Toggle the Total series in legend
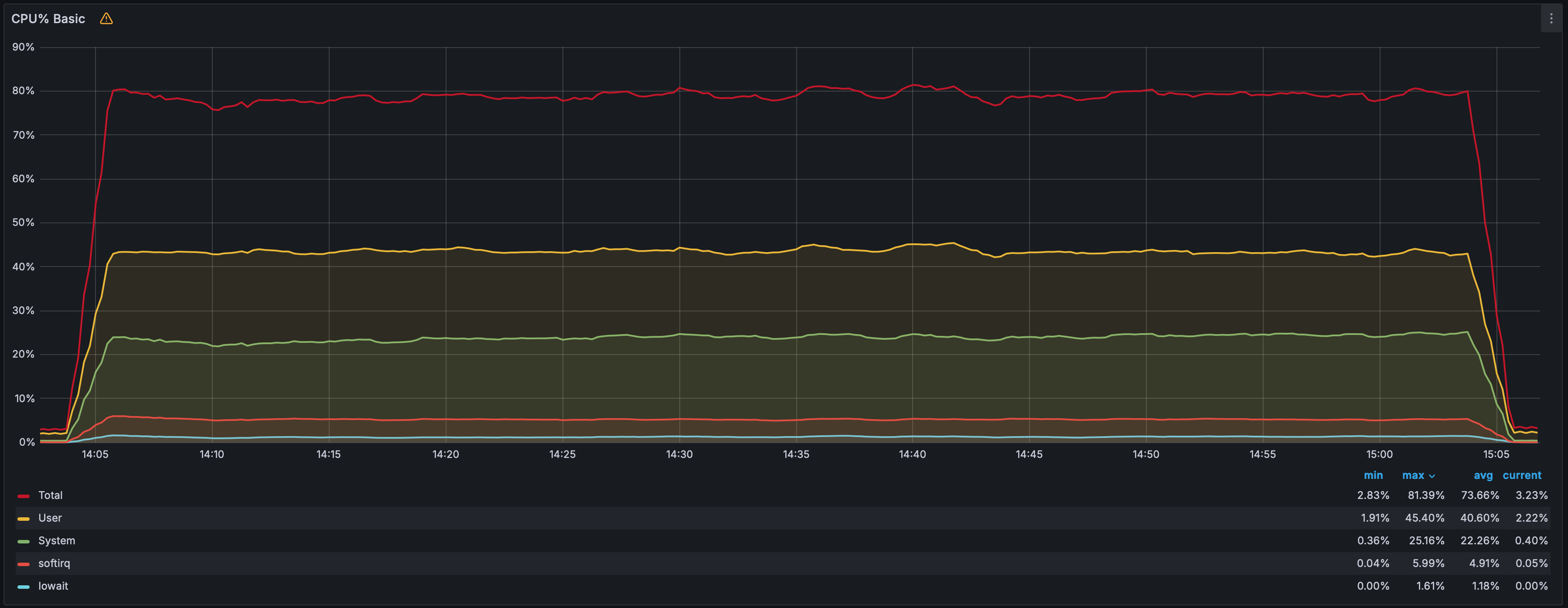The image size is (1568, 608). click(51, 495)
